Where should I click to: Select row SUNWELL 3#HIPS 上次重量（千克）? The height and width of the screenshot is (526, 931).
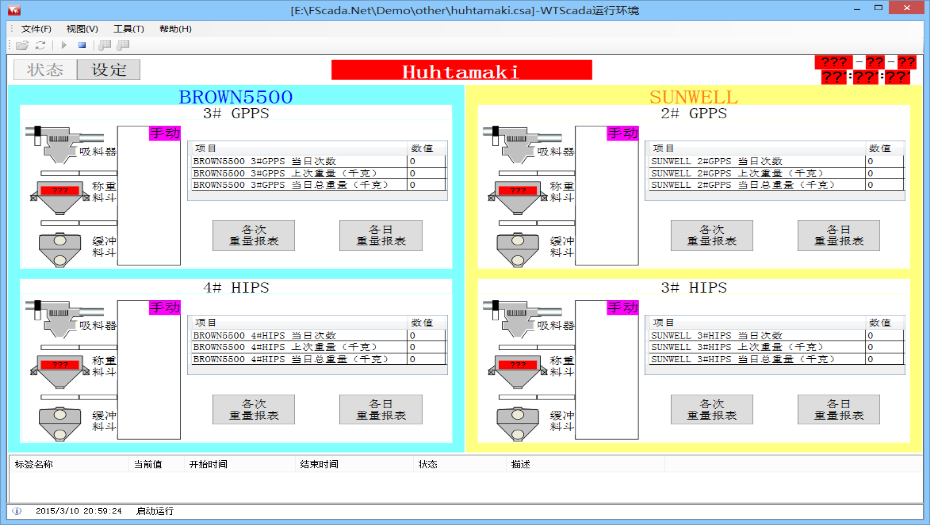pyautogui.click(x=777, y=347)
